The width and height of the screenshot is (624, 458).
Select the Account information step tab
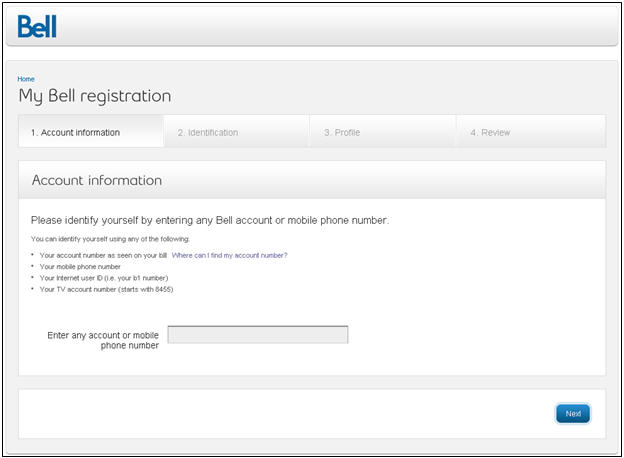91,132
